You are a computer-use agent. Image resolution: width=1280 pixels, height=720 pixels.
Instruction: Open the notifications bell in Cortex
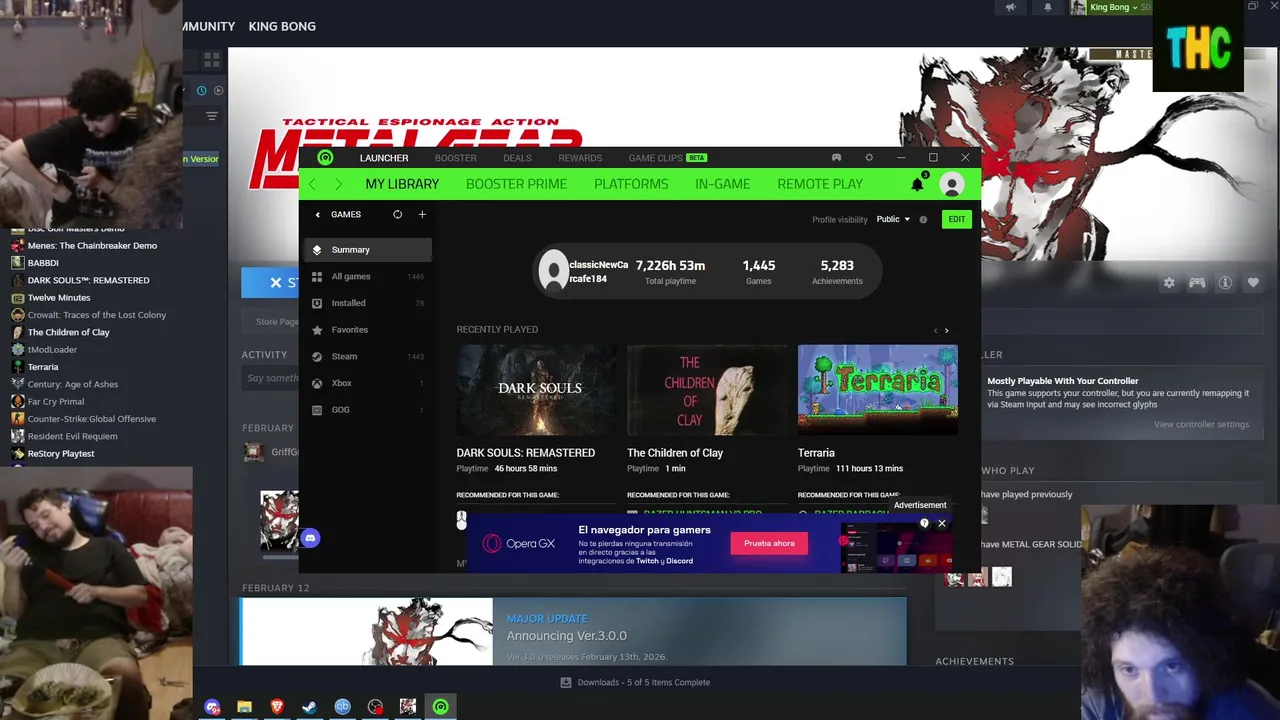coord(917,184)
